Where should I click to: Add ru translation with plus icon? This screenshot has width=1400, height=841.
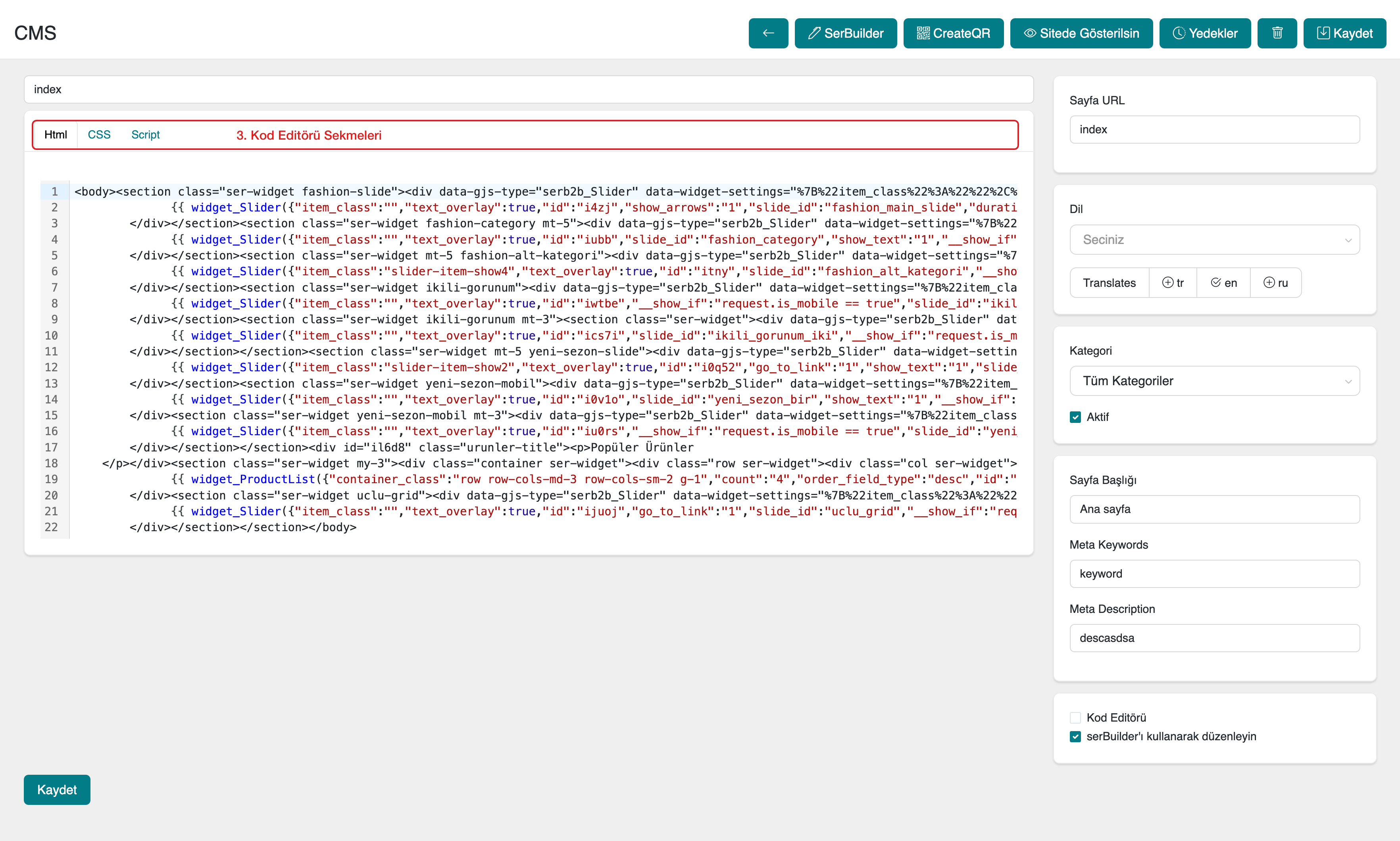click(1275, 283)
